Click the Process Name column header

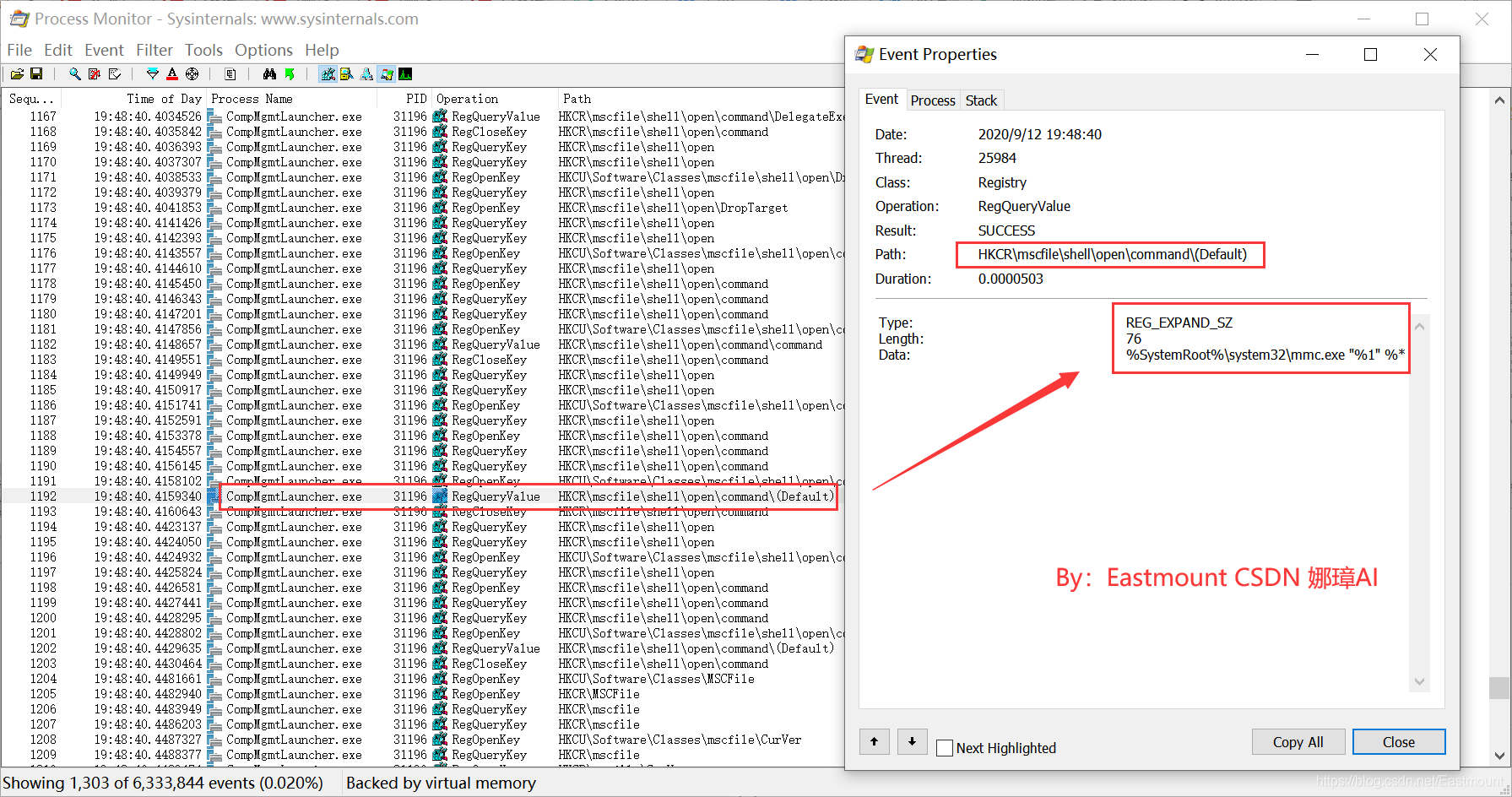293,99
